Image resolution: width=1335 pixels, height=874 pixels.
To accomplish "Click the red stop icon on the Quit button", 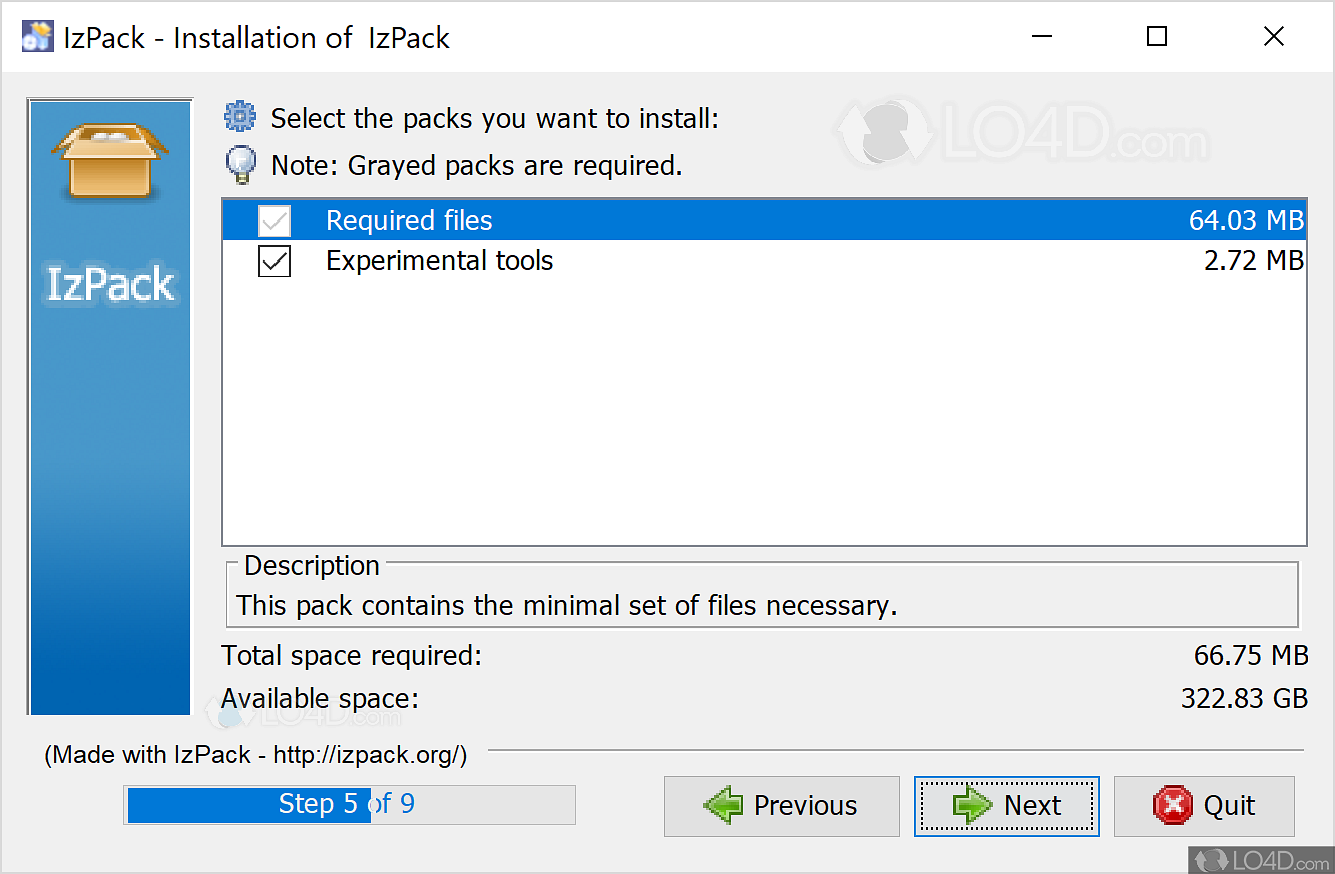I will (x=1170, y=805).
